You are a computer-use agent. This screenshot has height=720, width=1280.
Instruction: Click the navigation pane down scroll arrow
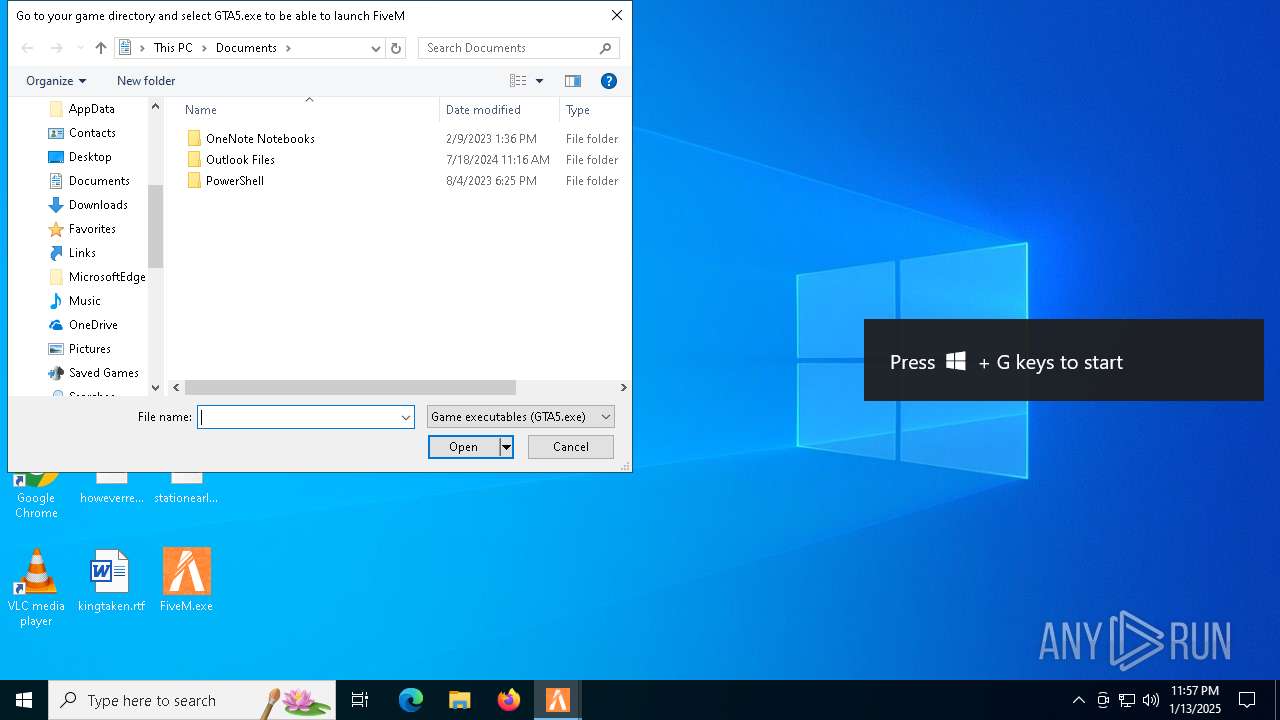point(155,388)
